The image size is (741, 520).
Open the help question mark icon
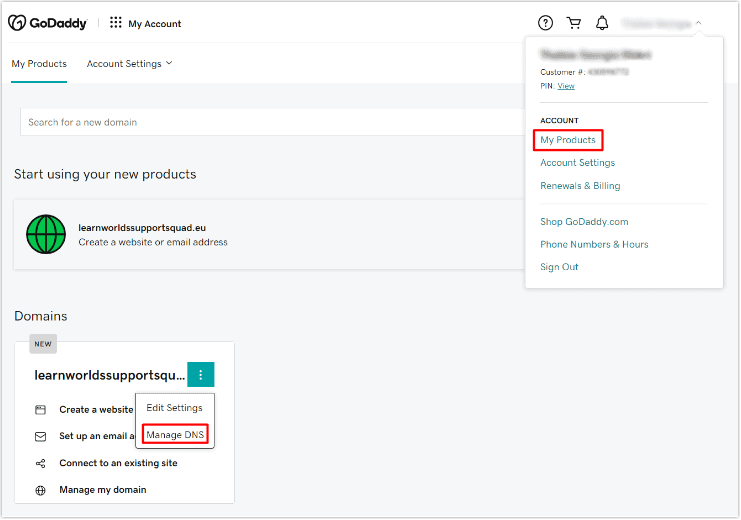point(545,23)
